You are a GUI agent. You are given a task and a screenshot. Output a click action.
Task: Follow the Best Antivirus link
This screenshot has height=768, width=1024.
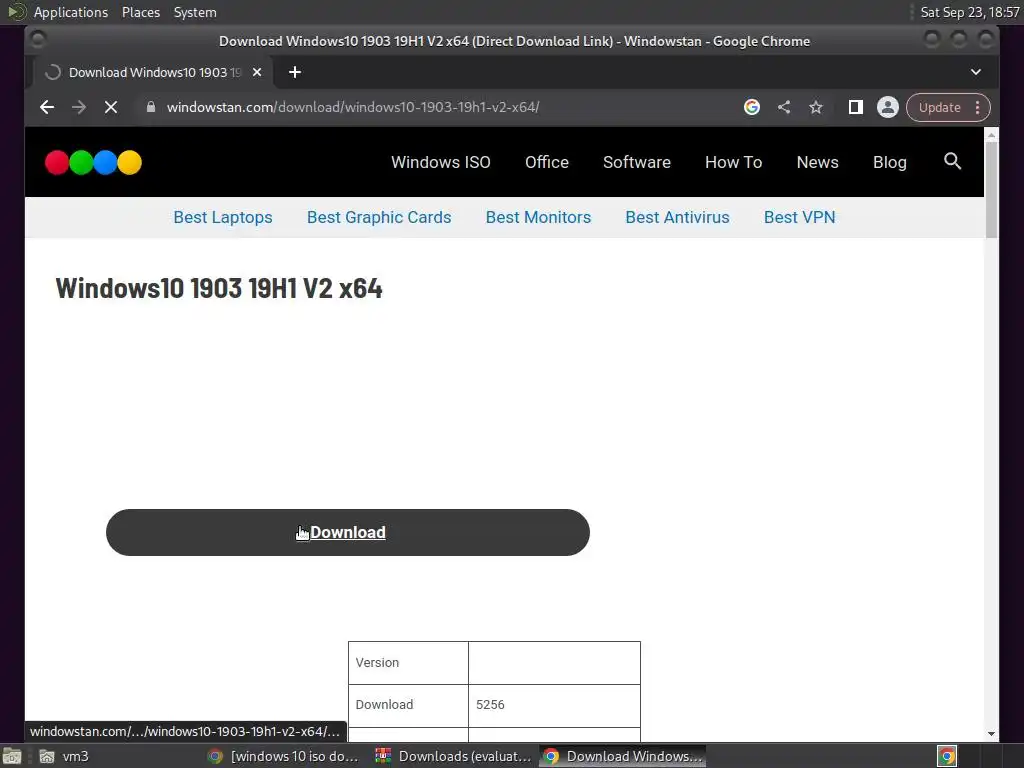click(x=677, y=217)
